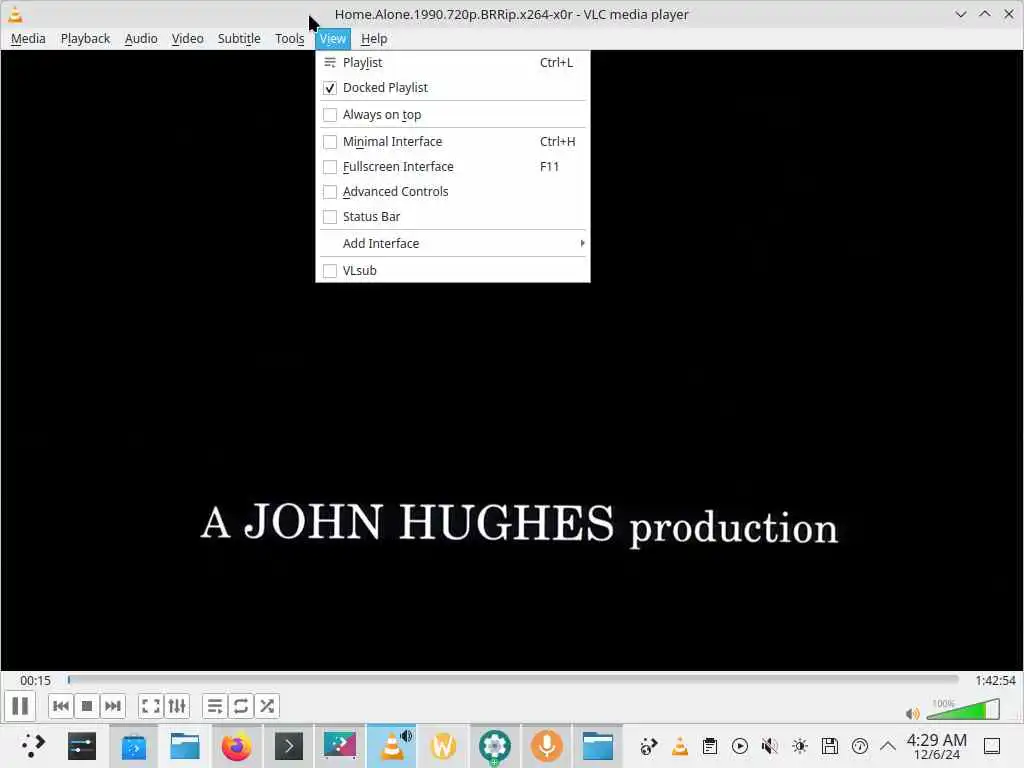Choose Playlist from the View menu
The height and width of the screenshot is (768, 1024).
[453, 63]
